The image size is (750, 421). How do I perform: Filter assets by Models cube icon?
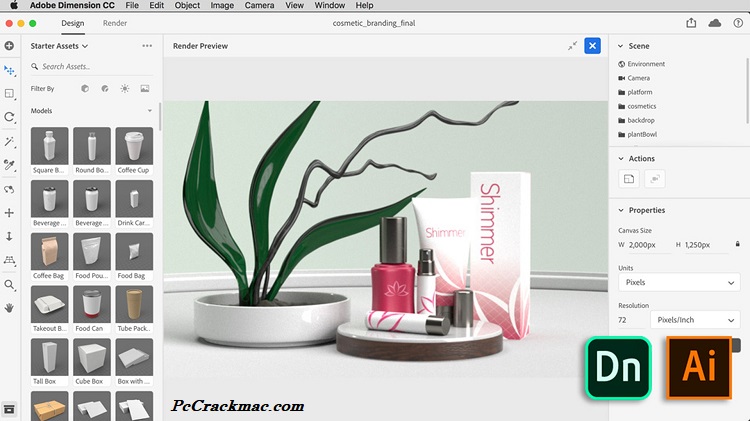click(85, 88)
